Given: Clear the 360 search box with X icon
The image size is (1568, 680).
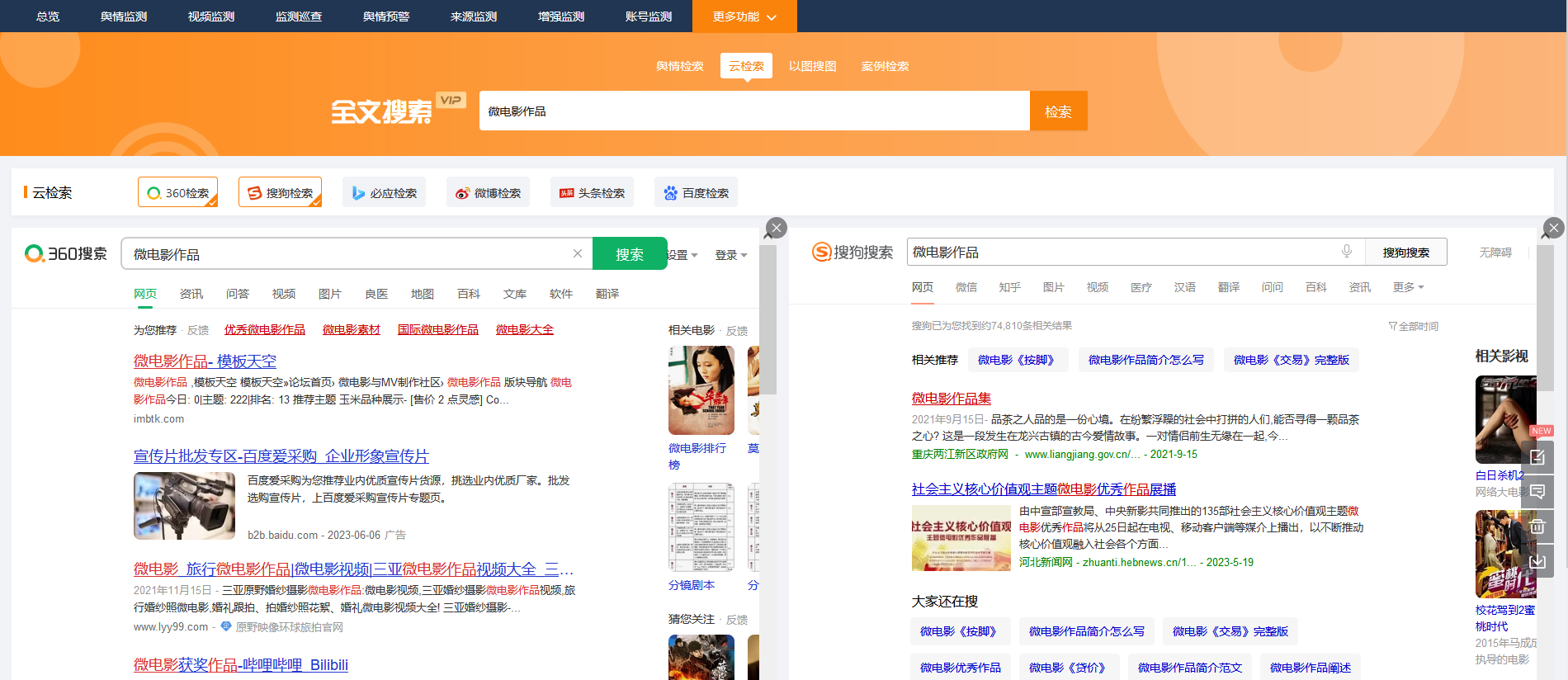Looking at the screenshot, I should pyautogui.click(x=578, y=253).
